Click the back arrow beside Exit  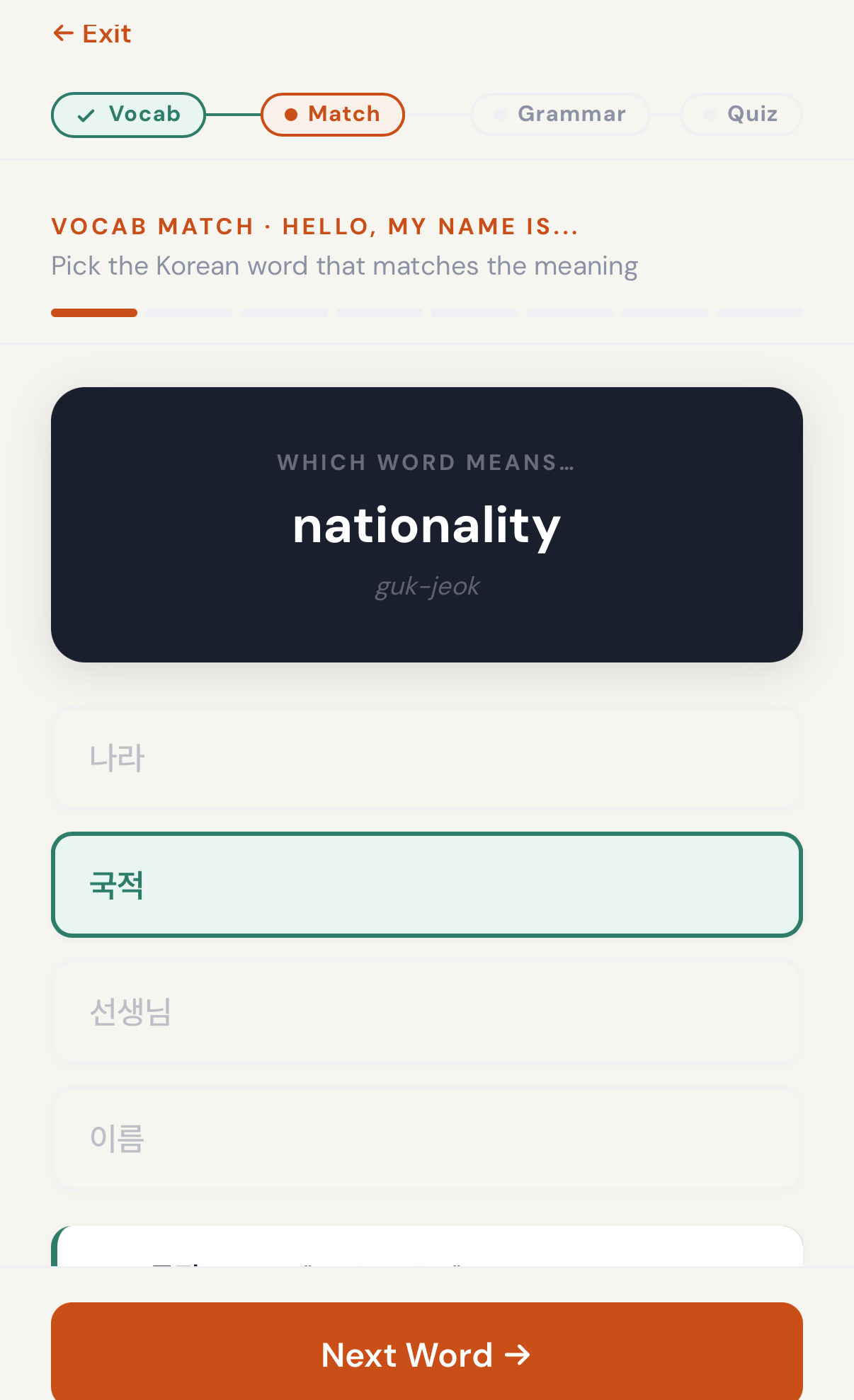(63, 33)
